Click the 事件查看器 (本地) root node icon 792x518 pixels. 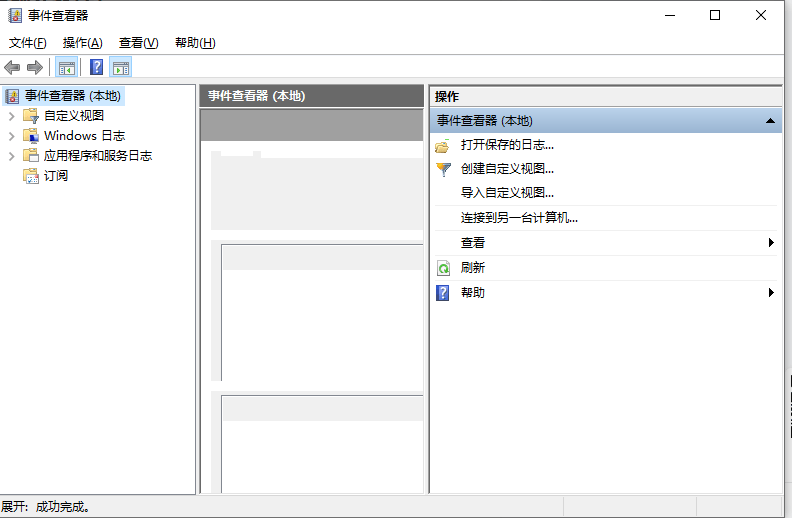coord(12,96)
